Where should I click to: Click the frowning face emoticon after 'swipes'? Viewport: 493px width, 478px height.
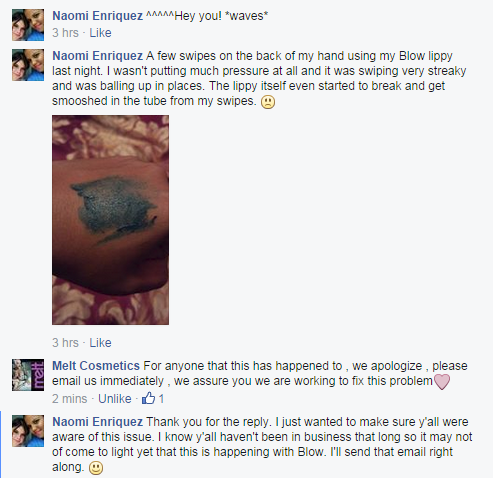pyautogui.click(x=268, y=102)
